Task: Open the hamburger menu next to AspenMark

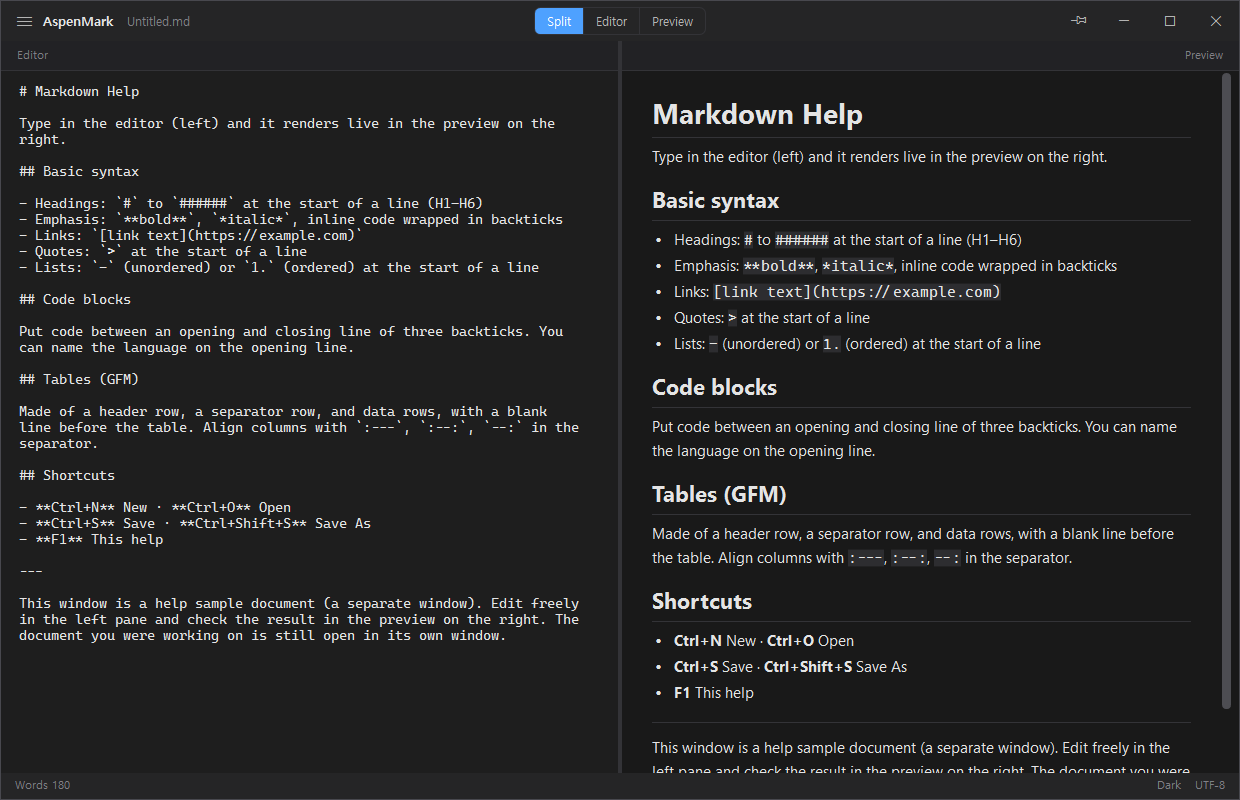Action: [x=25, y=22]
